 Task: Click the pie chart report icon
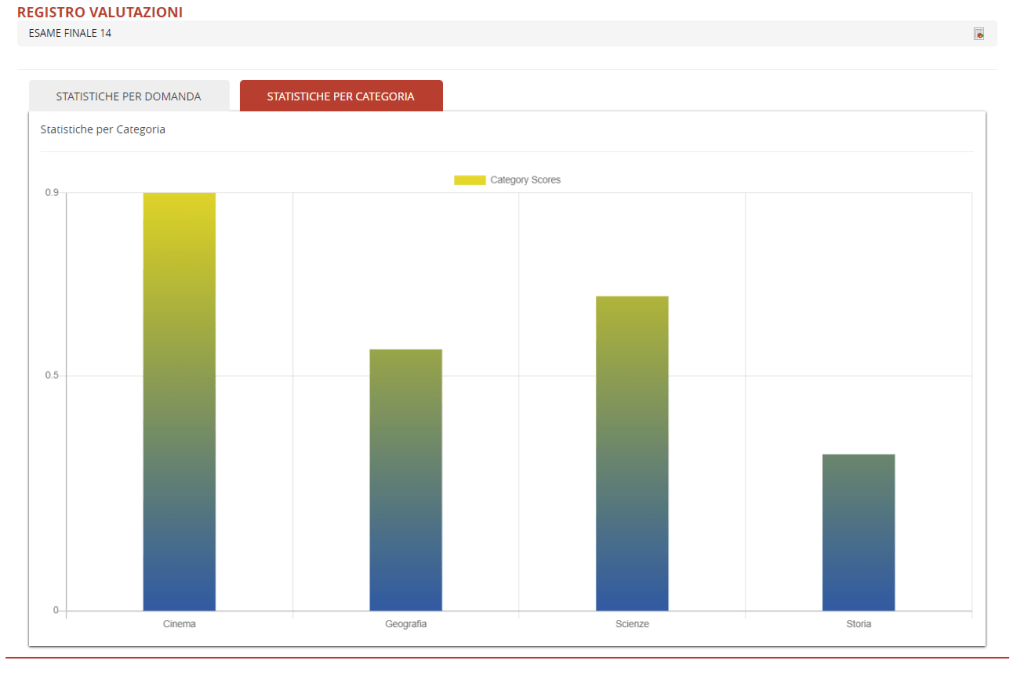[979, 34]
